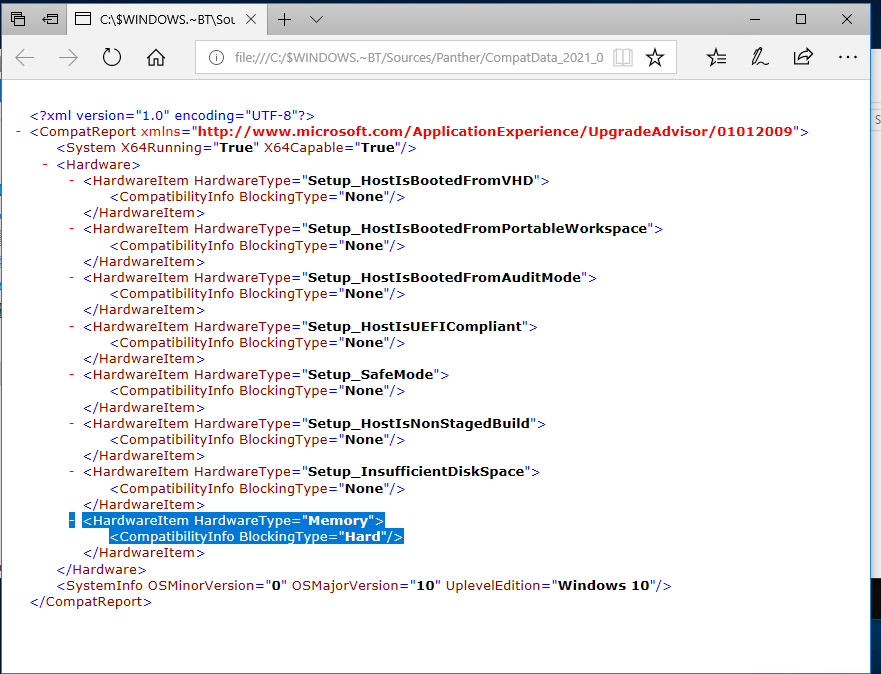The image size is (881, 674).
Task: Click the Setup_HostIsBootedFromVHD value
Action: [x=420, y=180]
